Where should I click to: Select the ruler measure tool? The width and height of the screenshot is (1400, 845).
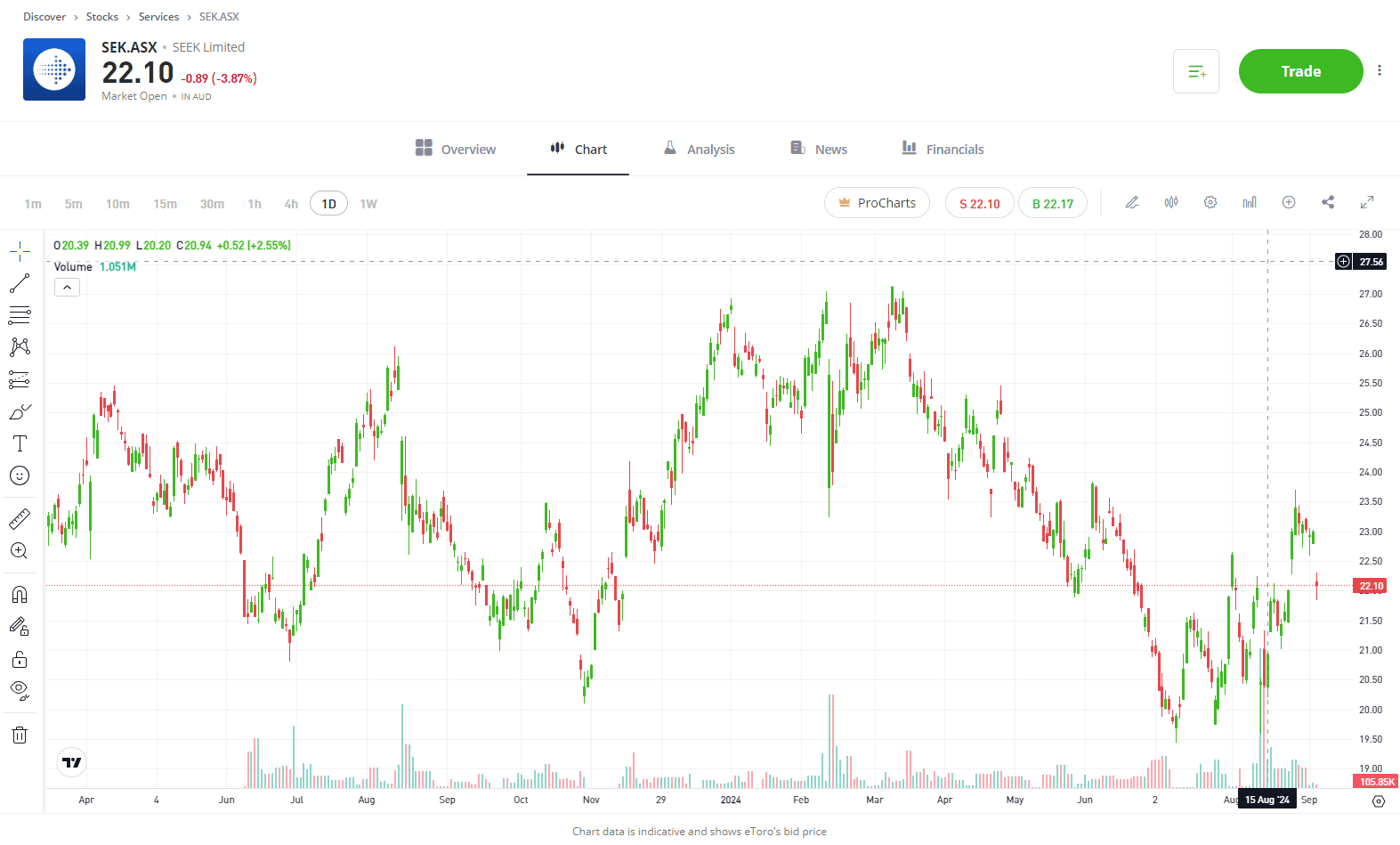point(20,518)
